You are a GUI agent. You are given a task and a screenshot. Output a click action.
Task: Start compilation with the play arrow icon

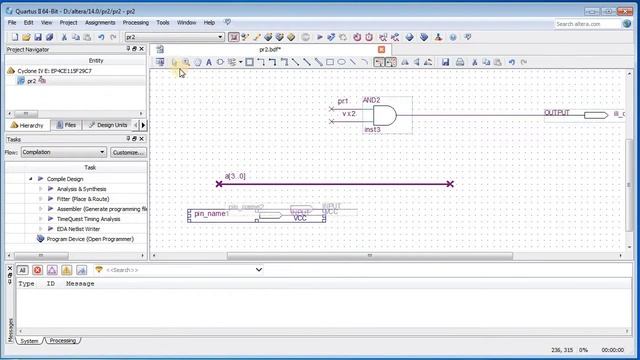point(320,37)
